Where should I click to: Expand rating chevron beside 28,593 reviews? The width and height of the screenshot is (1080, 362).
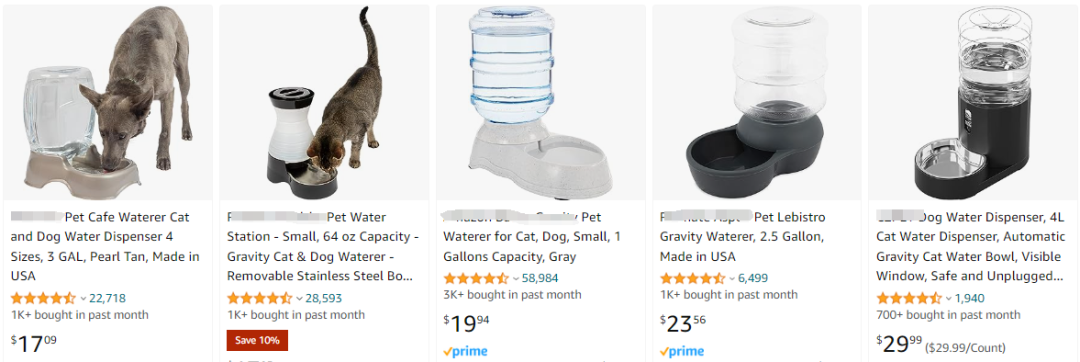tap(300, 299)
